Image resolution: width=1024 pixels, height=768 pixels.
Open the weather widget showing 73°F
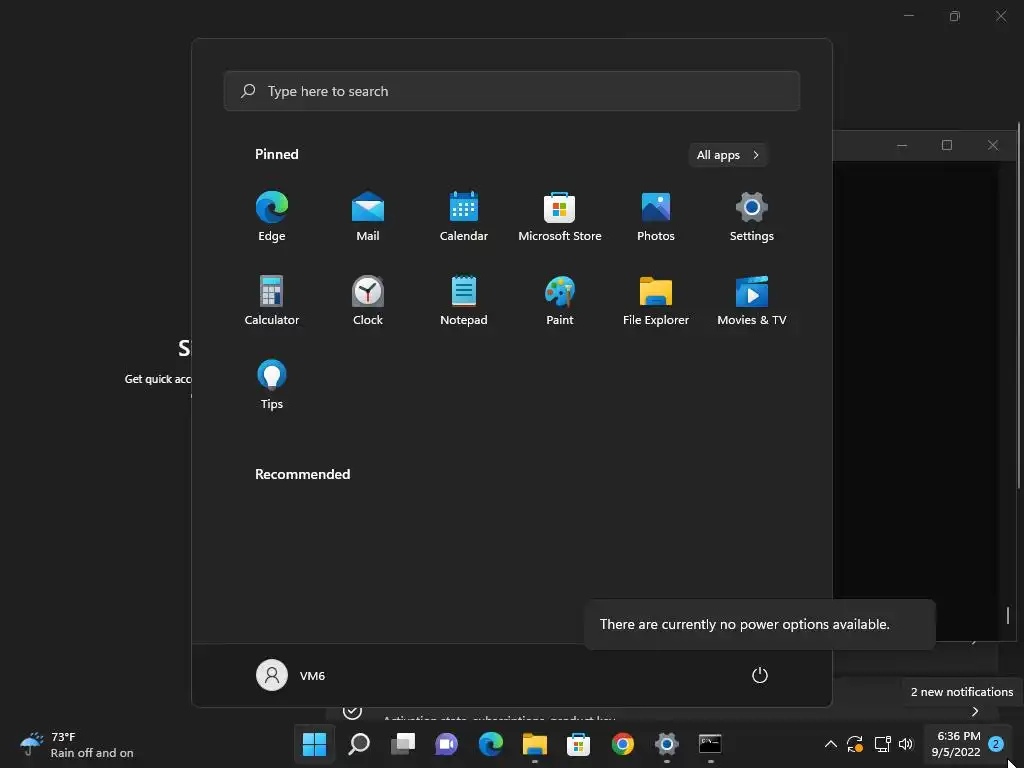tap(77, 744)
